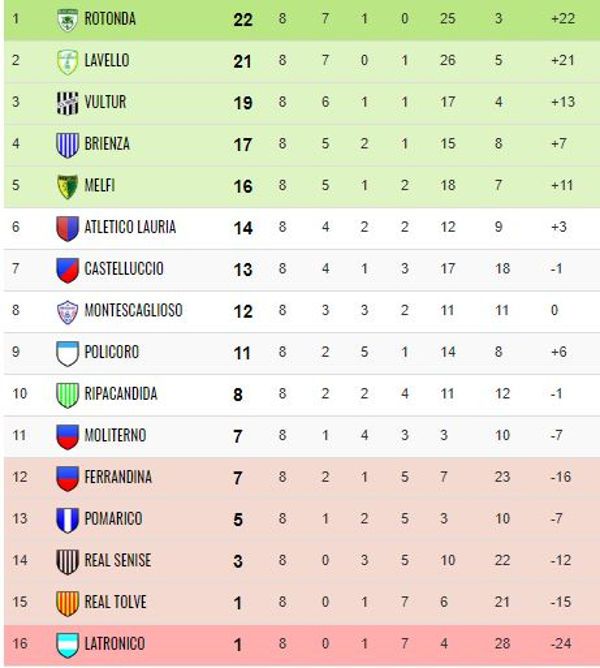The image size is (600, 668).
Task: Click the Ferrandina team name
Action: pos(118,477)
